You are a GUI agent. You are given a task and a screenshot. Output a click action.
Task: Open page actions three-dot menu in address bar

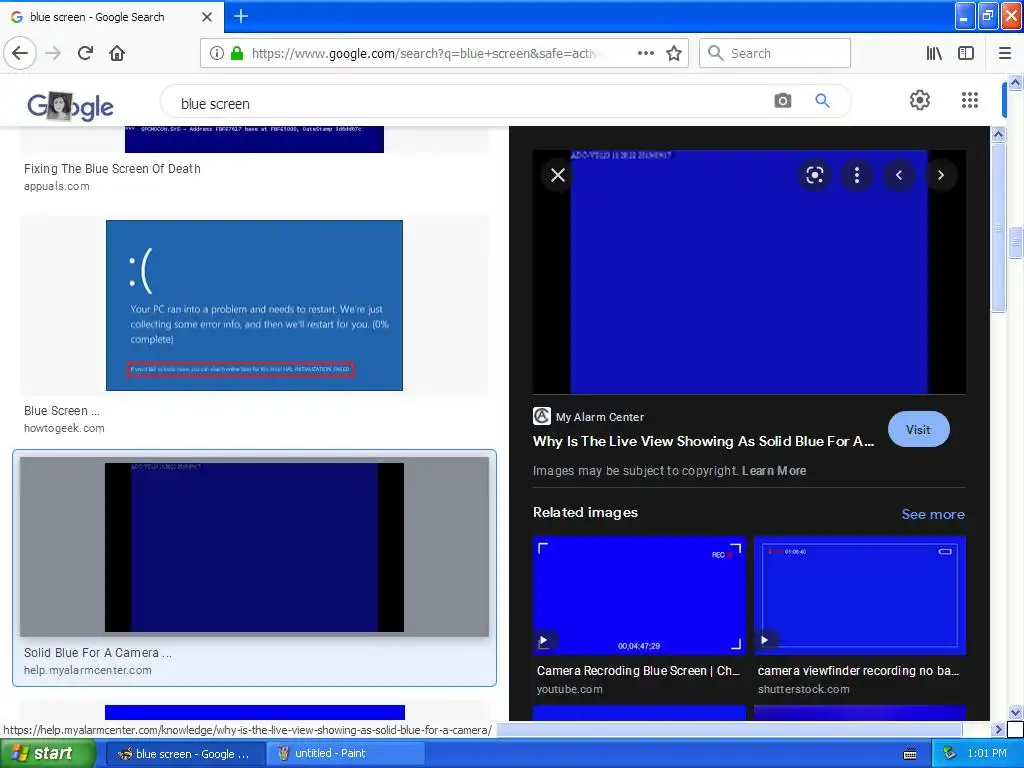[645, 53]
